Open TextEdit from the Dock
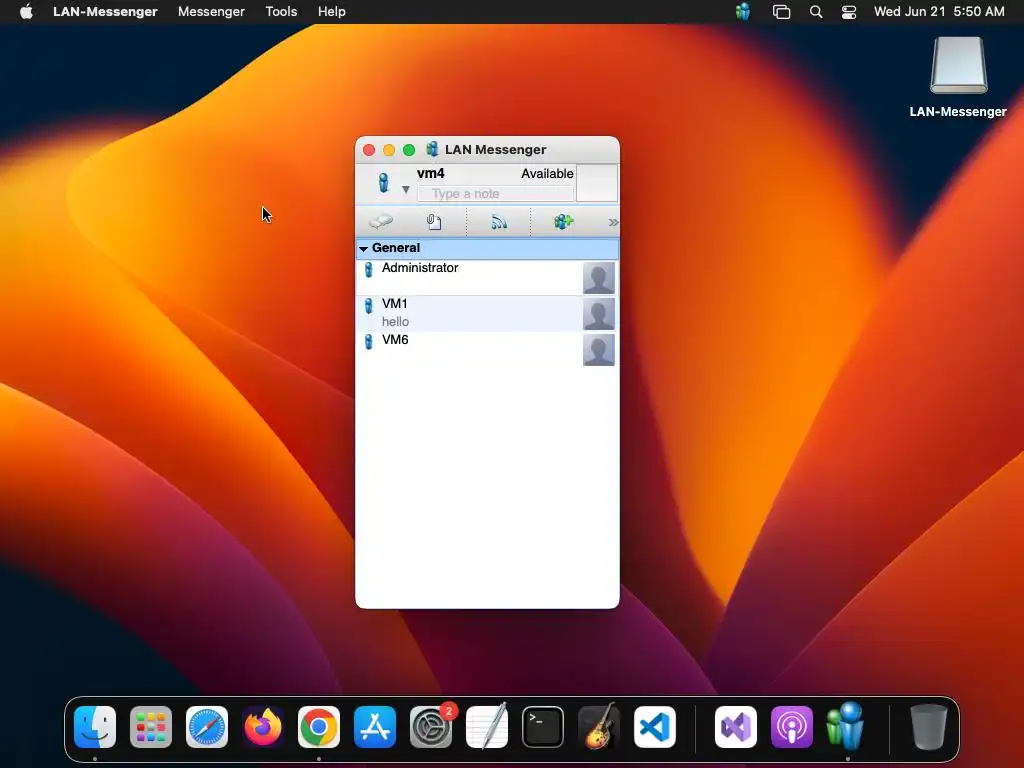 487,726
